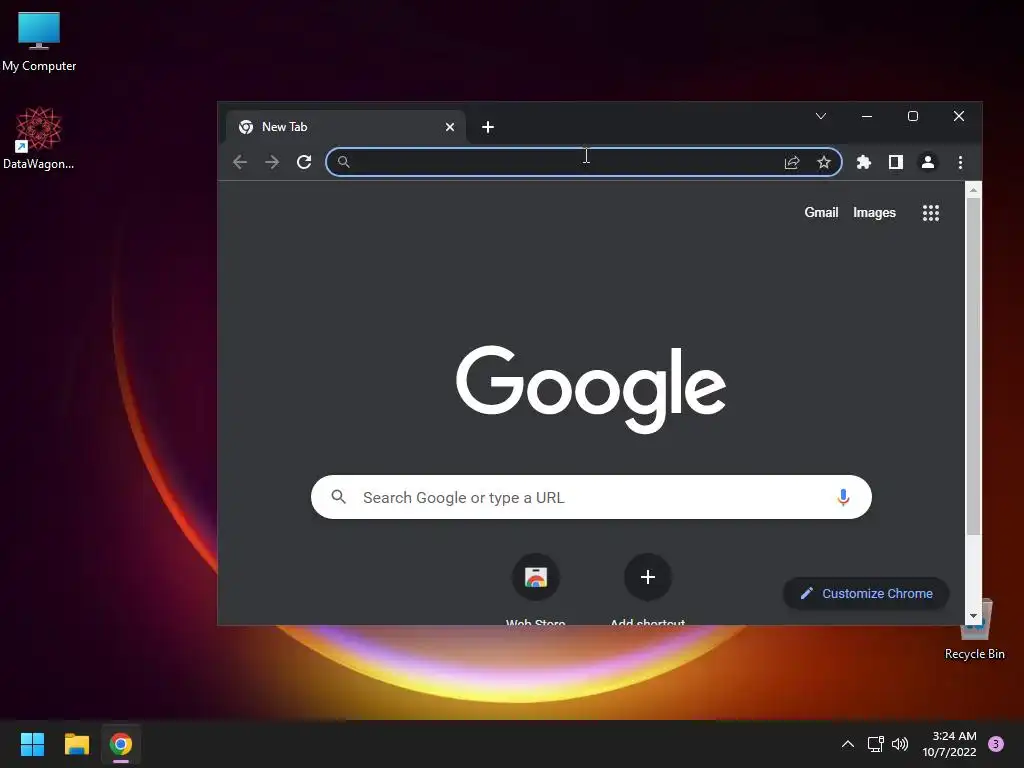
Task: Minimize the Chrome window
Action: click(867, 116)
